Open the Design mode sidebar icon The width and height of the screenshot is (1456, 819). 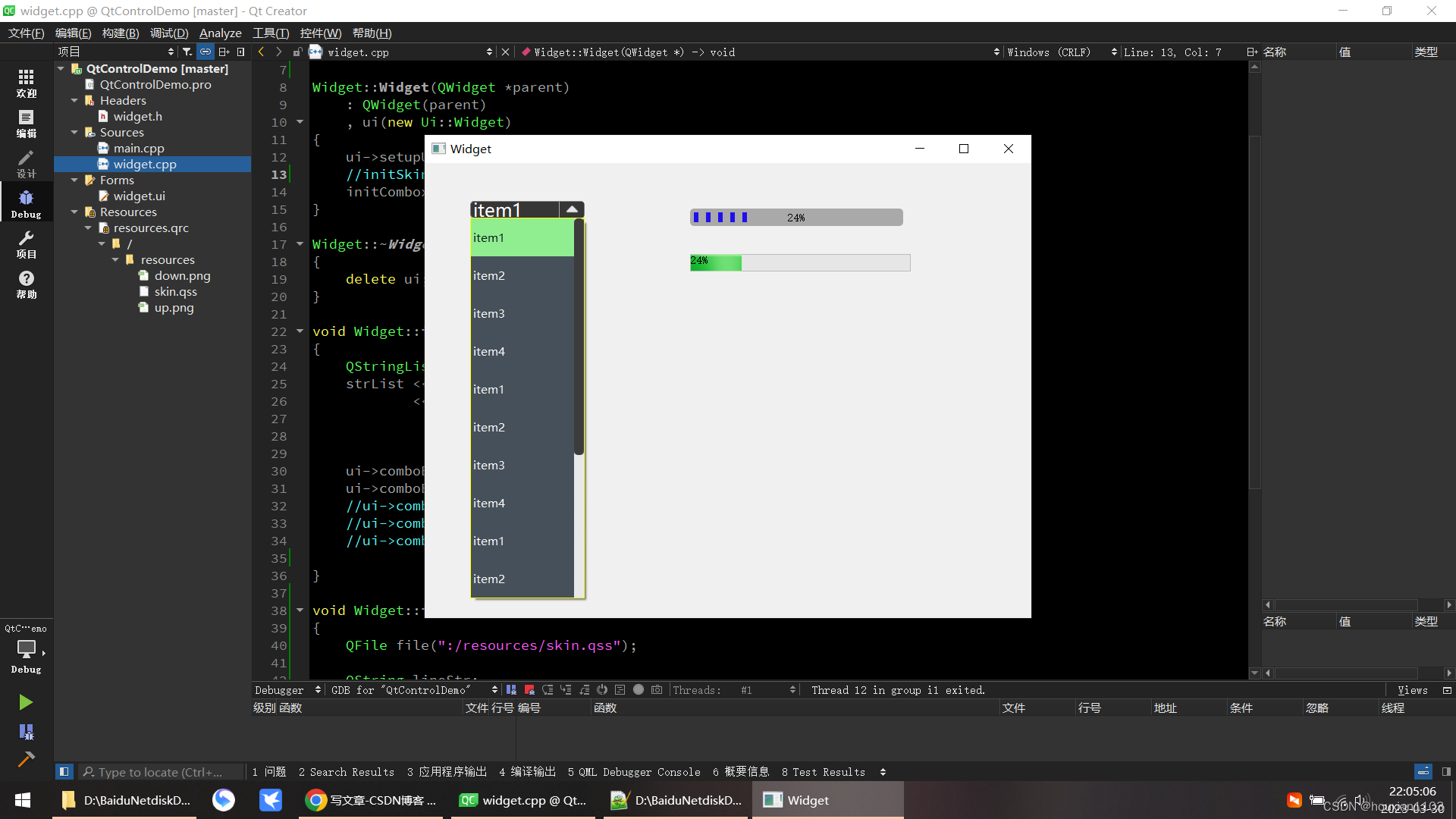click(x=26, y=163)
